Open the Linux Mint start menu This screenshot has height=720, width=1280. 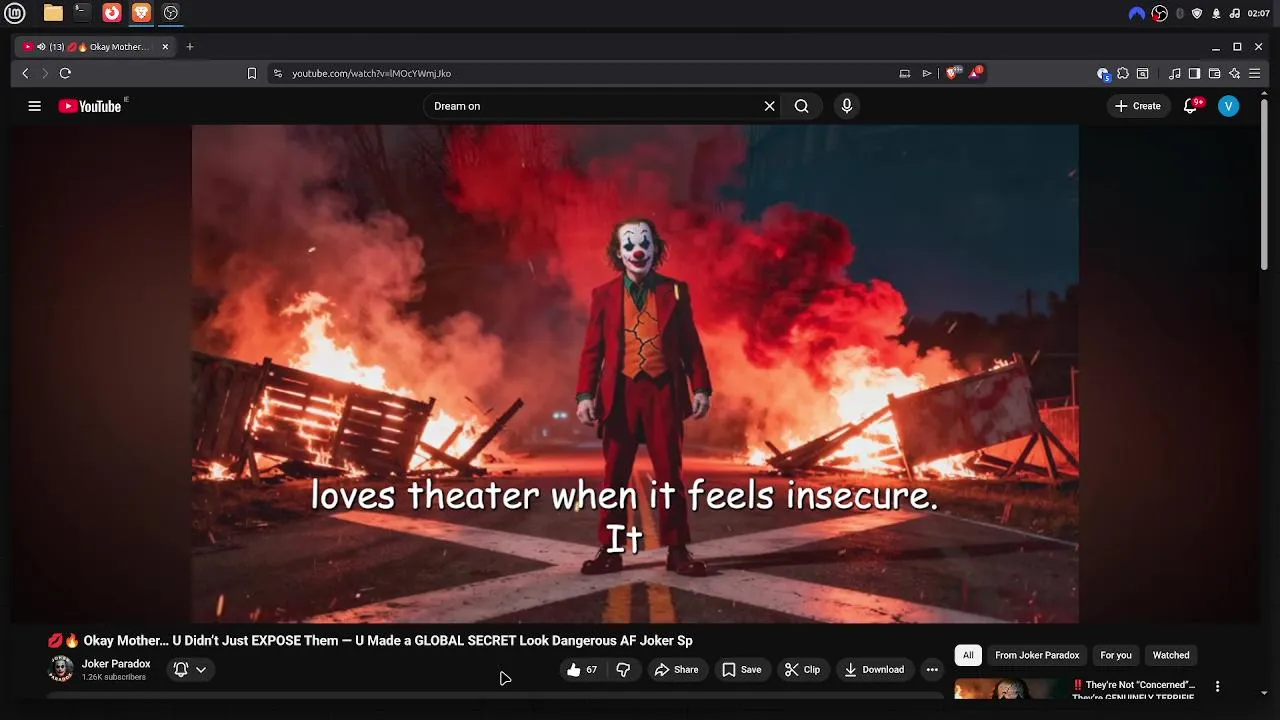pyautogui.click(x=14, y=13)
